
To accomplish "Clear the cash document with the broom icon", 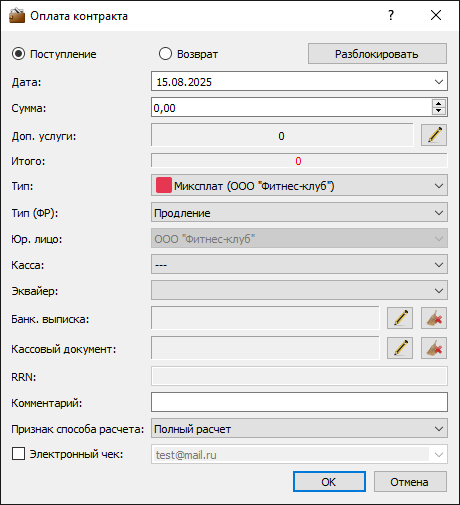I will (434, 348).
